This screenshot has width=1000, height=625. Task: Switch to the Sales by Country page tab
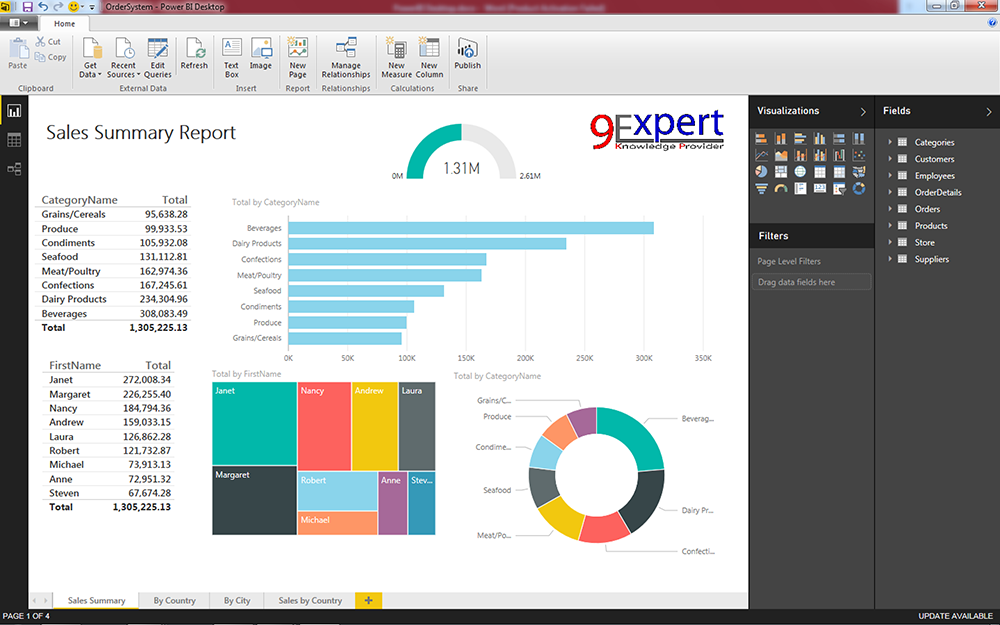click(x=310, y=600)
